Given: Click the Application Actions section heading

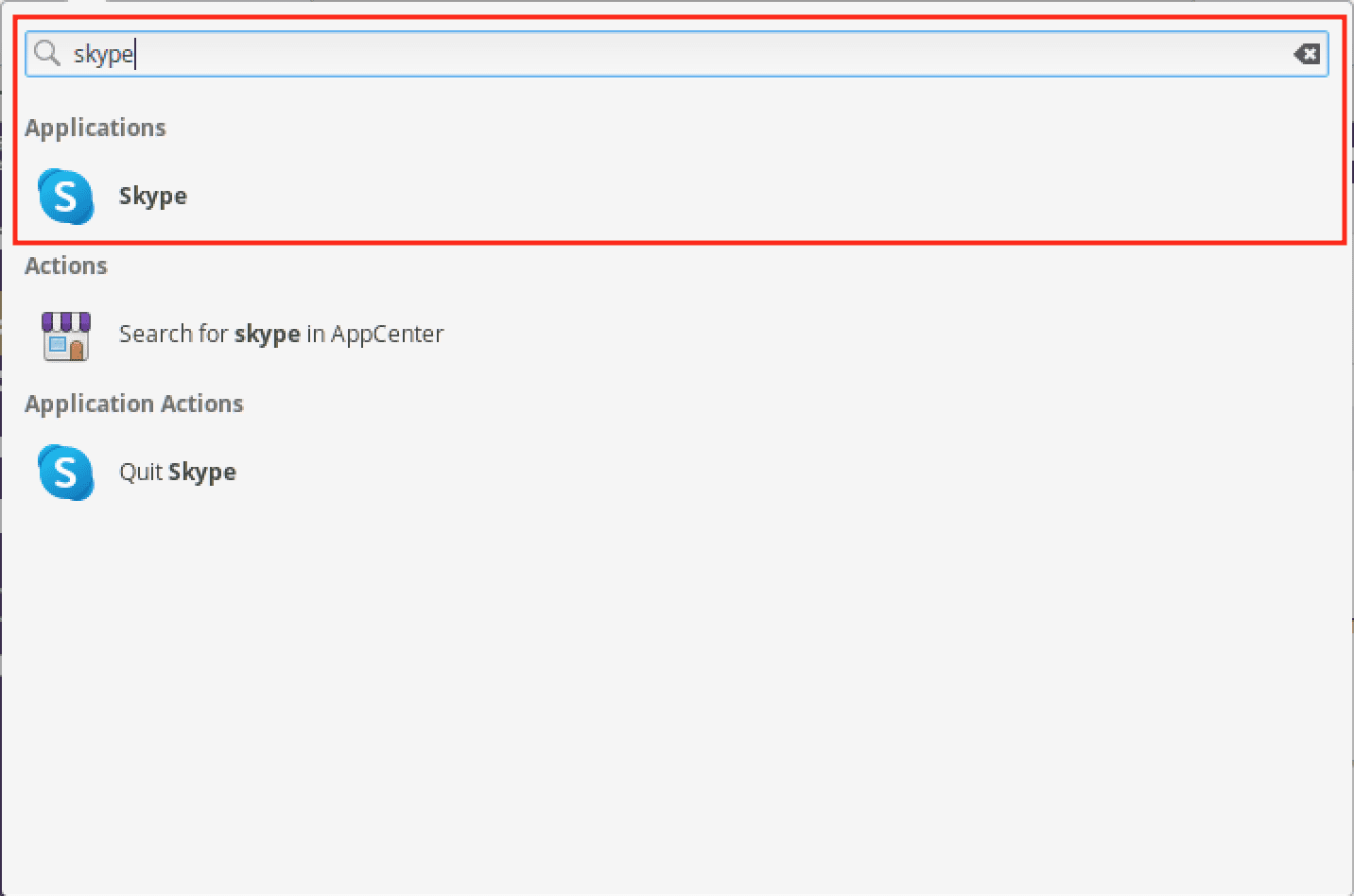Looking at the screenshot, I should click(x=134, y=404).
